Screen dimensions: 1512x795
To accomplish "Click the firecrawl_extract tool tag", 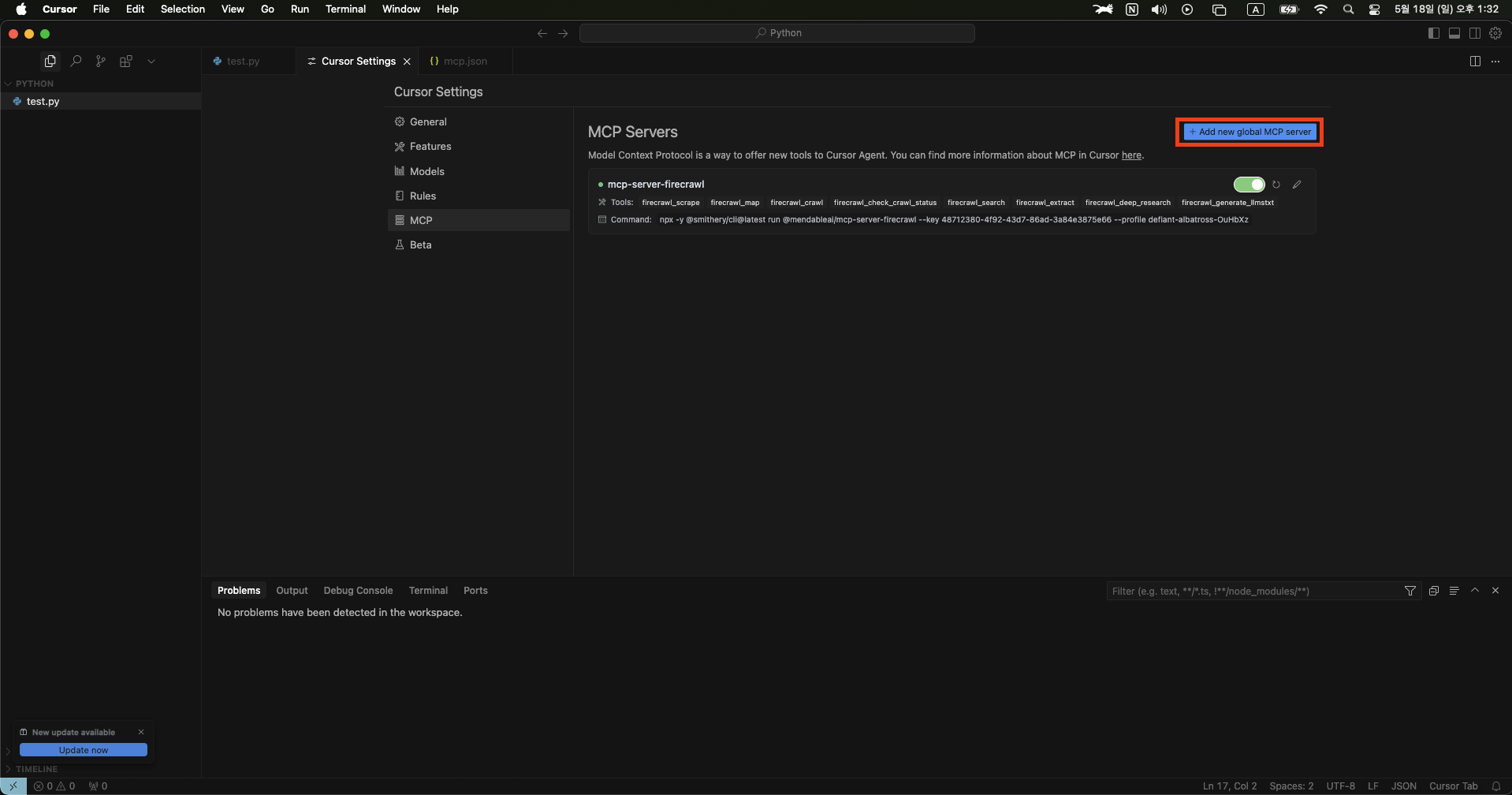I will pos(1045,203).
